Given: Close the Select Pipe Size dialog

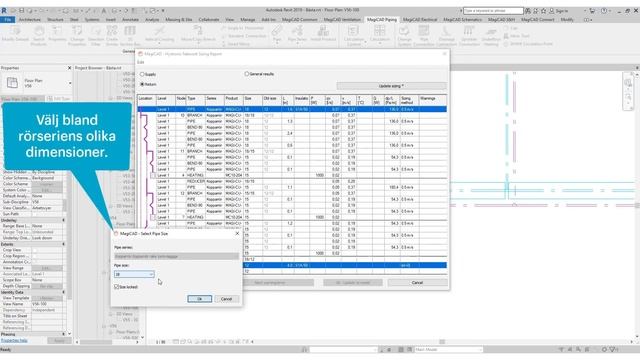Looking at the screenshot, I should point(237,233).
